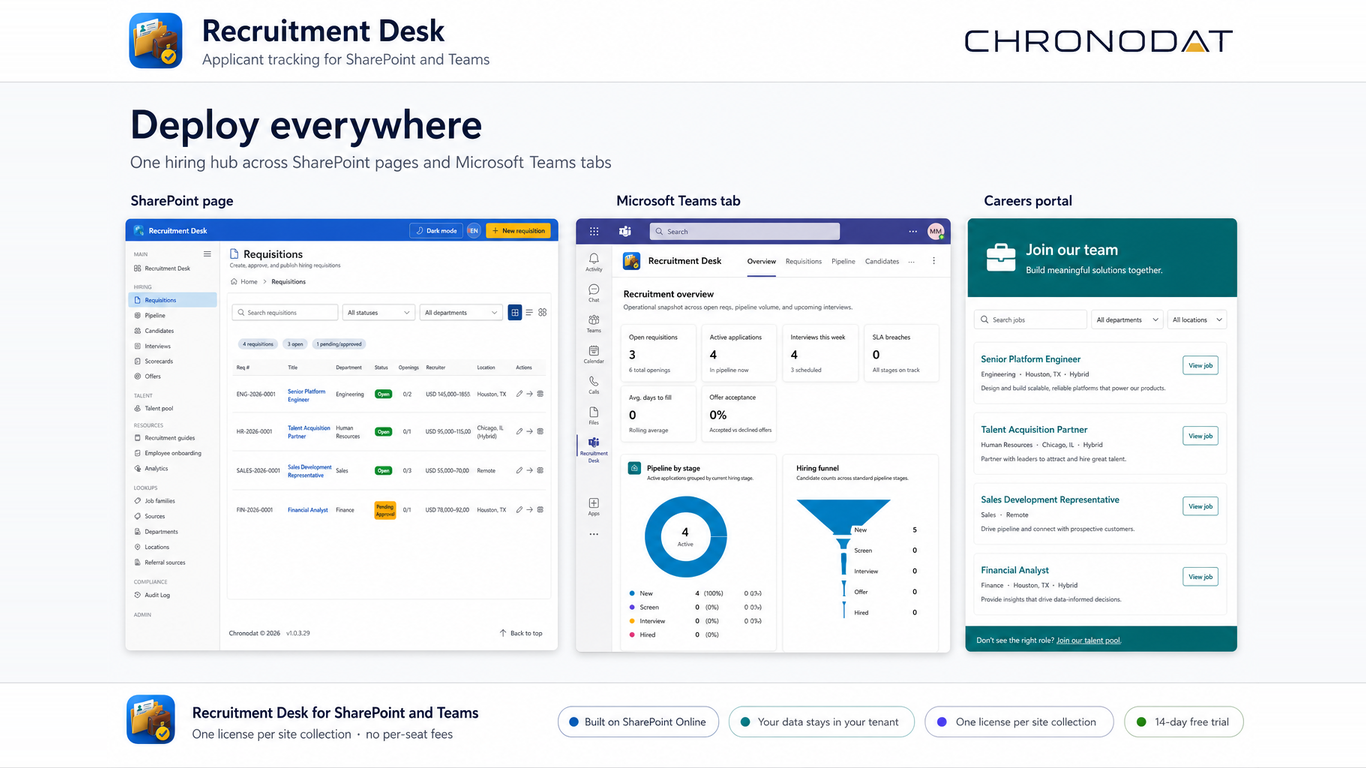Click the arrow action for ENG-2026-0001
Viewport: 1366px width, 768px height.
(x=530, y=394)
